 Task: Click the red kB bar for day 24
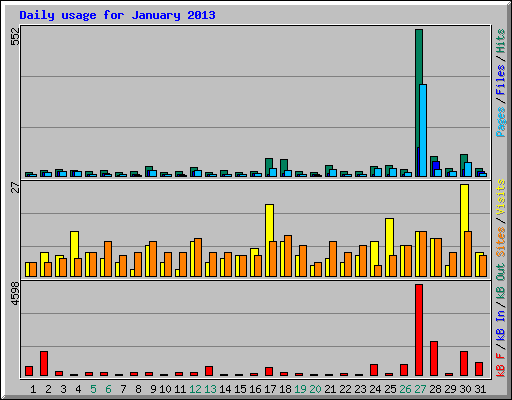point(374,370)
